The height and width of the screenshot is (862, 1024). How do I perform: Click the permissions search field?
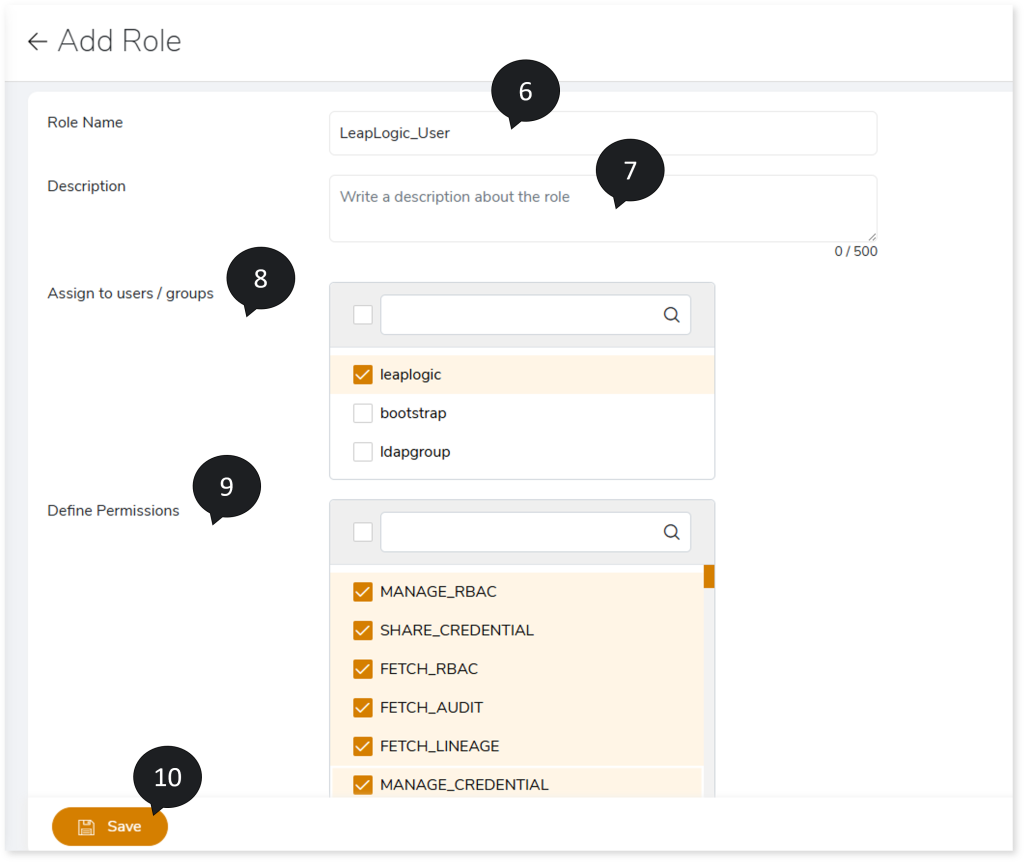[535, 532]
